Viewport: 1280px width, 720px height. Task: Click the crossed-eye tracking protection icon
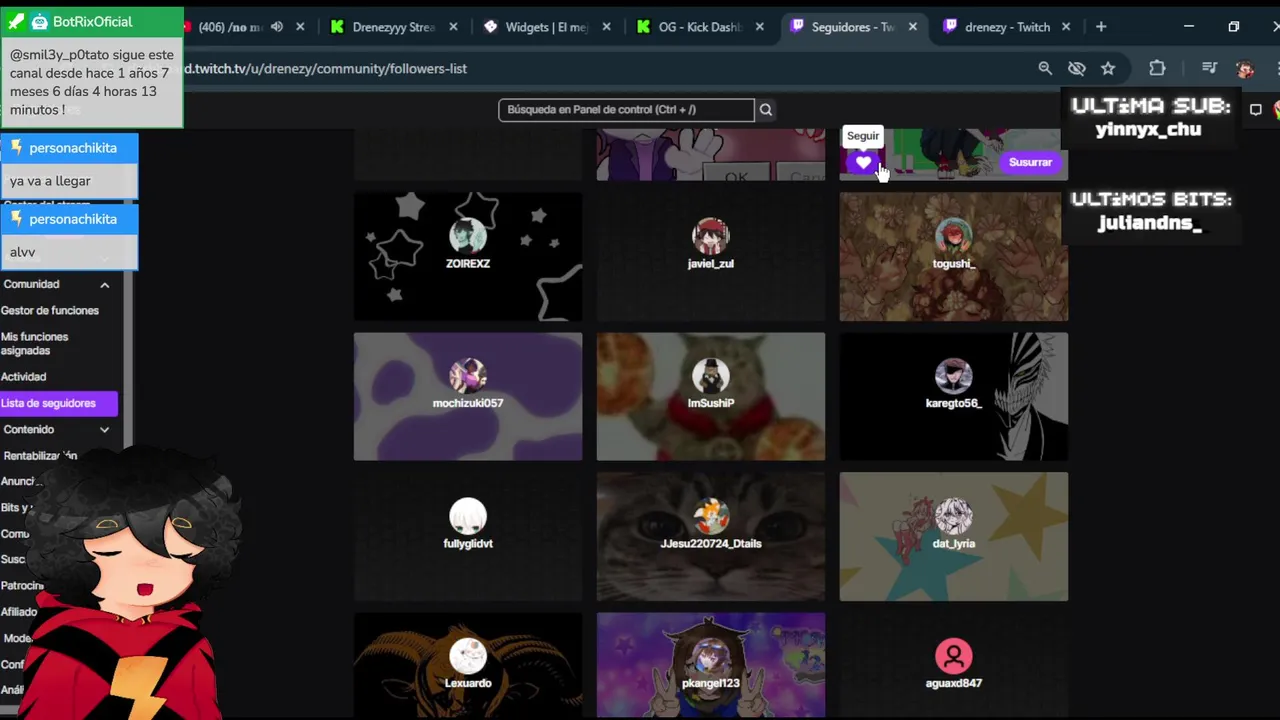point(1077,68)
